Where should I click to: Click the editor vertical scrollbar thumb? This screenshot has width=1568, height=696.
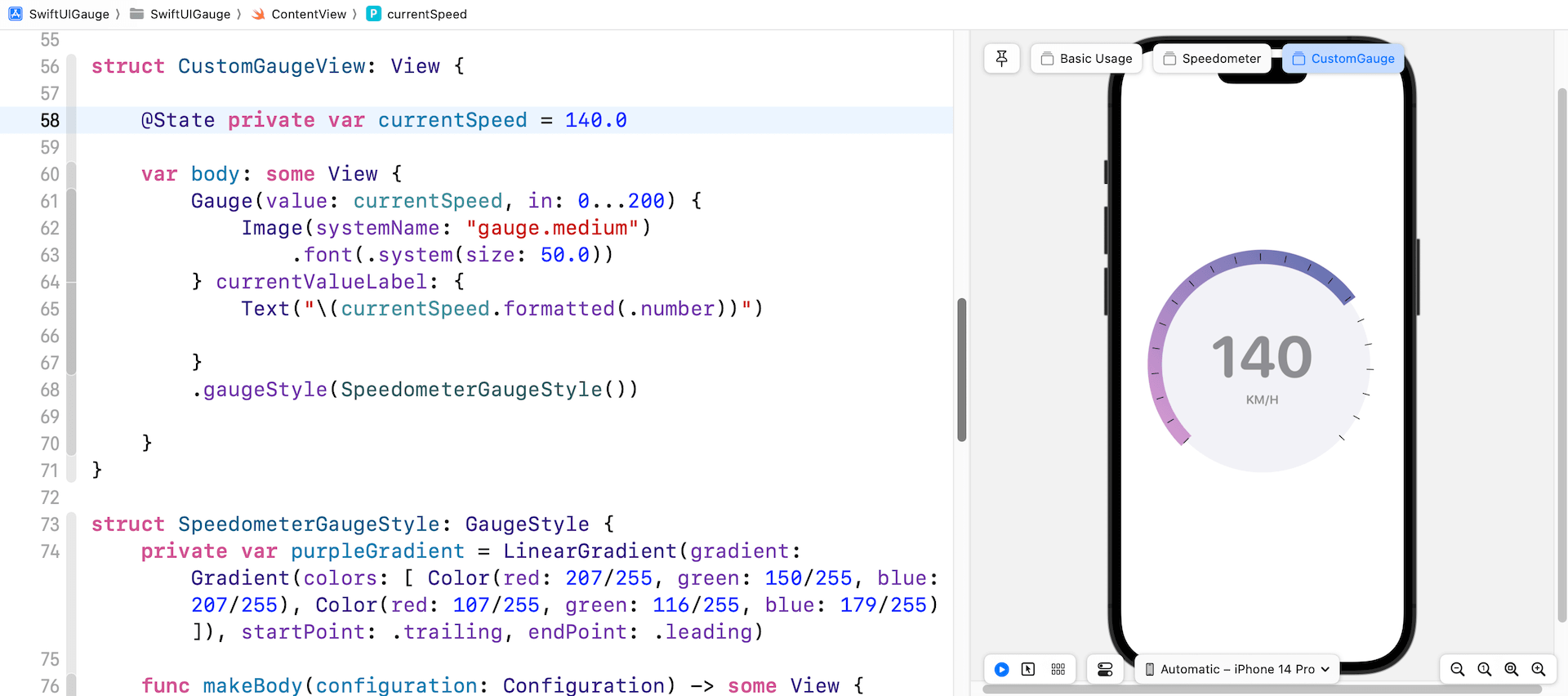962,369
